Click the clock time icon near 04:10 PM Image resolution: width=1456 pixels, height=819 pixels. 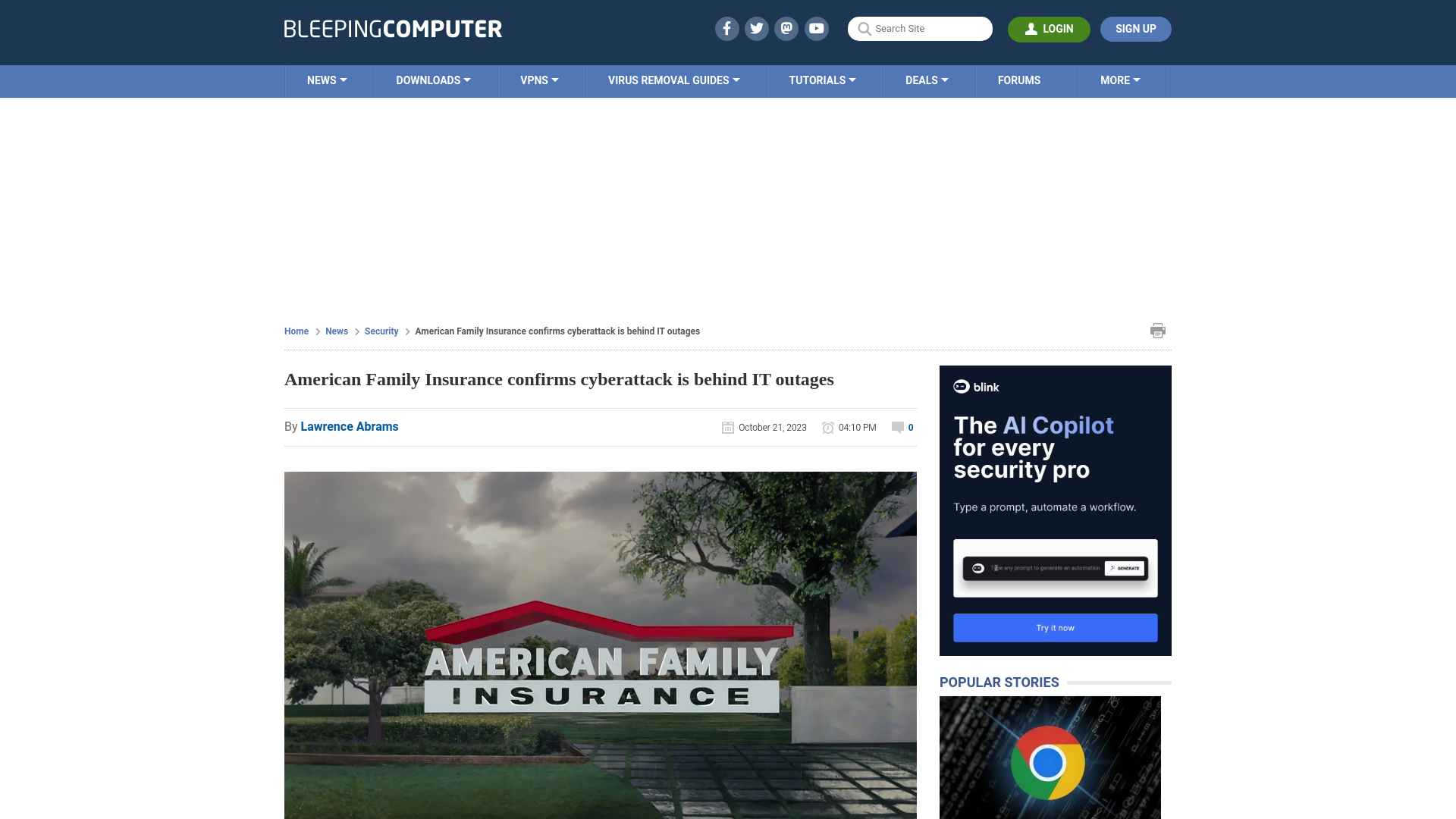coord(828,427)
